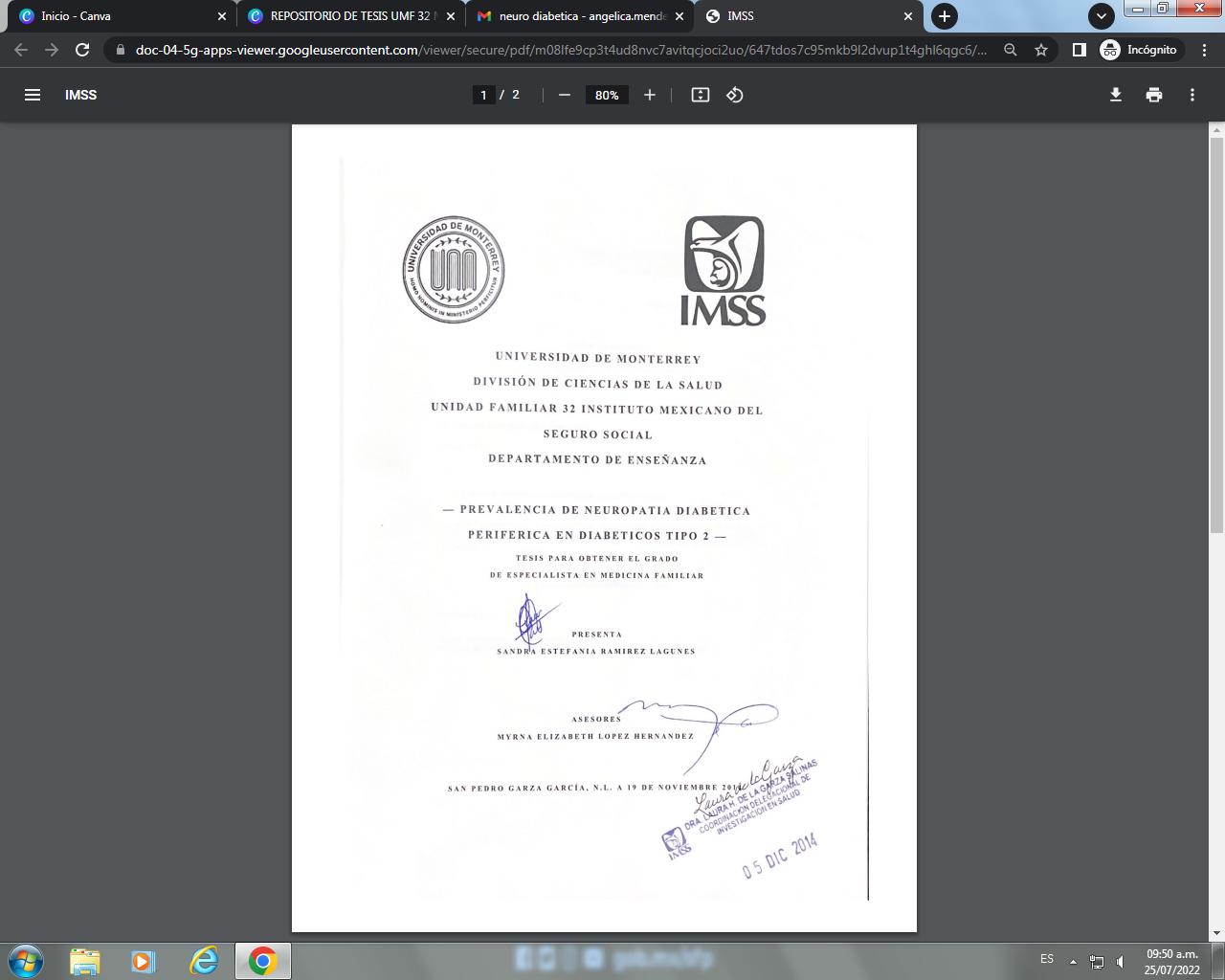Select the IMSS browser tab
Image resolution: width=1225 pixels, height=980 pixels.
click(808, 16)
